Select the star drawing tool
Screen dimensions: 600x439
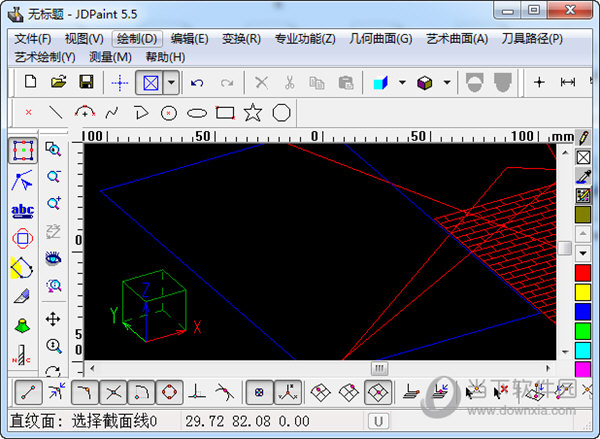[253, 113]
